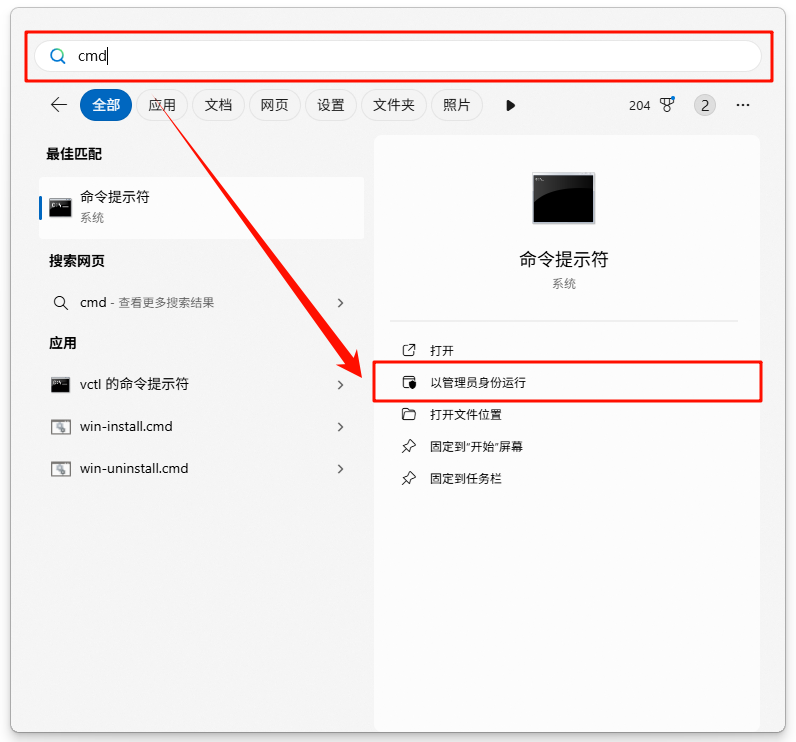Click 打开文件位置 in the action list
The height and width of the screenshot is (742, 796).
tap(466, 414)
